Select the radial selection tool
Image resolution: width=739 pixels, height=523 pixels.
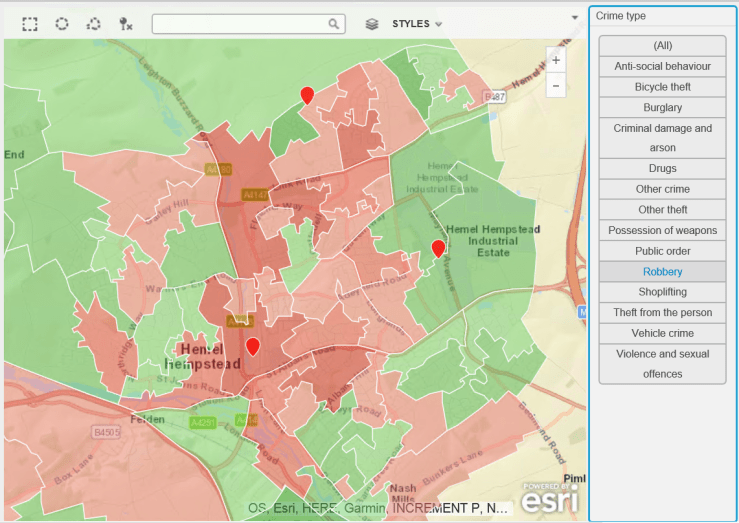coord(62,24)
